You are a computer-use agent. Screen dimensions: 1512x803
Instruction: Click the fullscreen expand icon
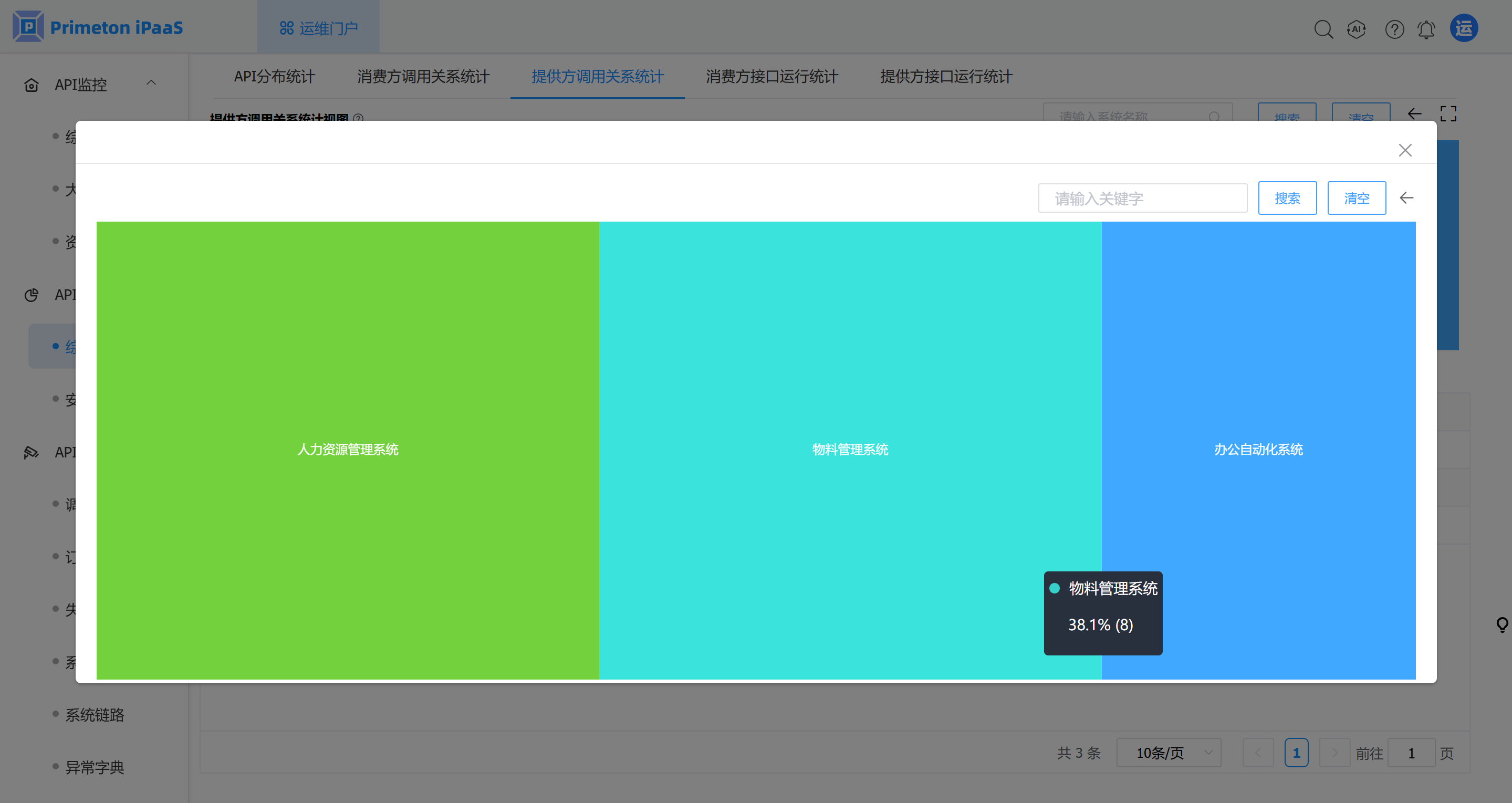(1448, 113)
